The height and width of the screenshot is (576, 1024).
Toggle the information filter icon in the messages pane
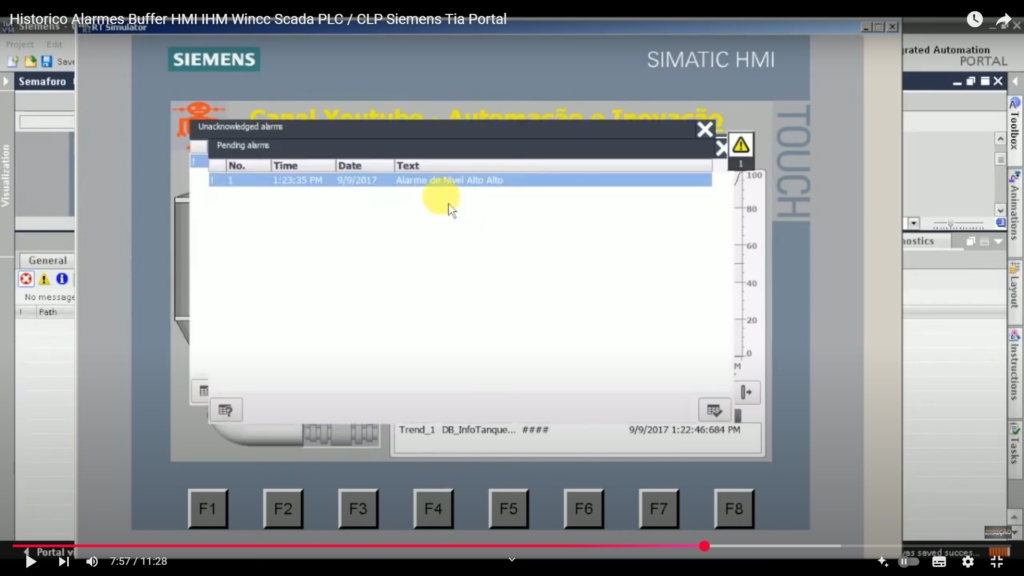[62, 280]
